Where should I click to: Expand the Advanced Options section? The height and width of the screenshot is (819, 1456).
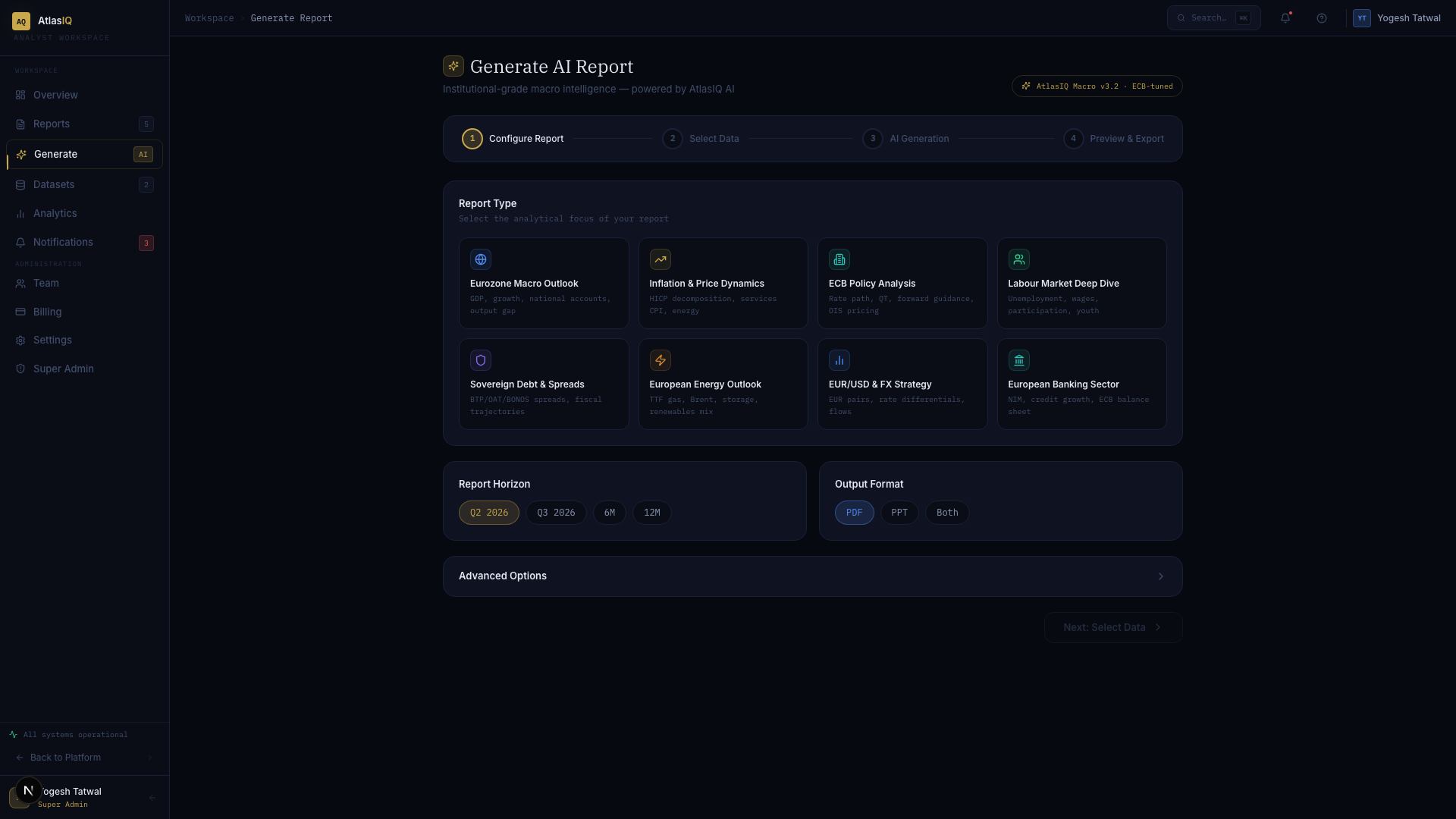coord(813,576)
